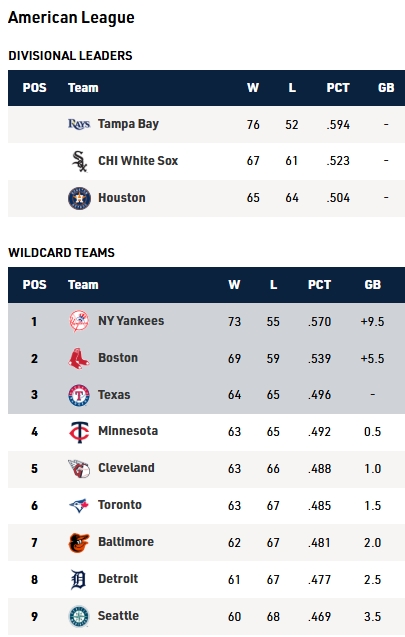Click the Detroit Tigers logo
Viewport: 405px width, 637px height.
78,579
